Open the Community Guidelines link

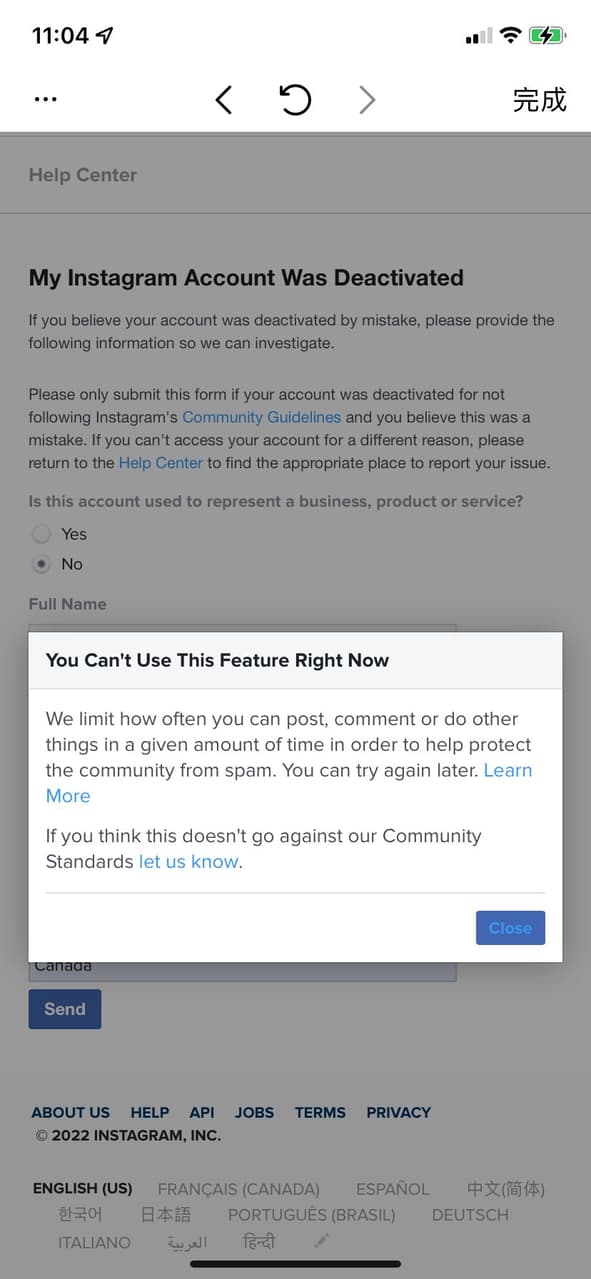[261, 417]
